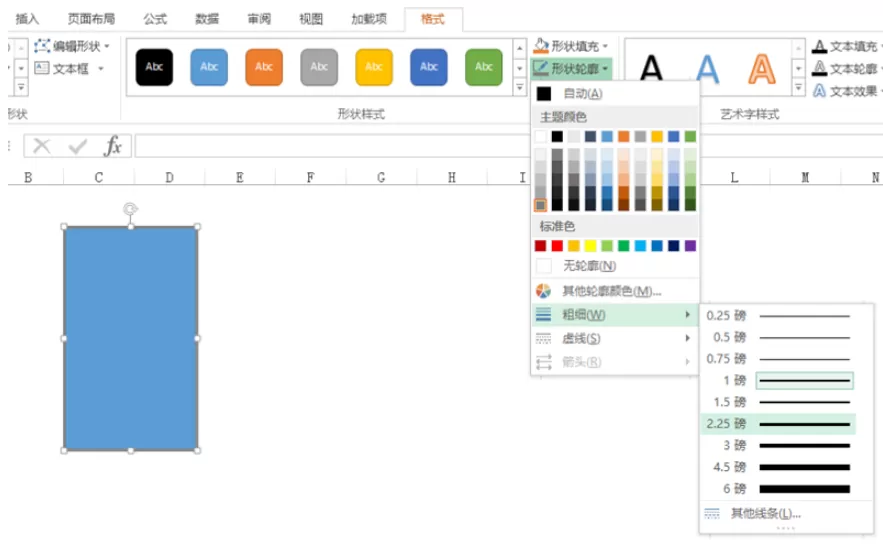883x550 pixels.
Task: Select the 格式 ribbon tab
Action: coord(433,19)
